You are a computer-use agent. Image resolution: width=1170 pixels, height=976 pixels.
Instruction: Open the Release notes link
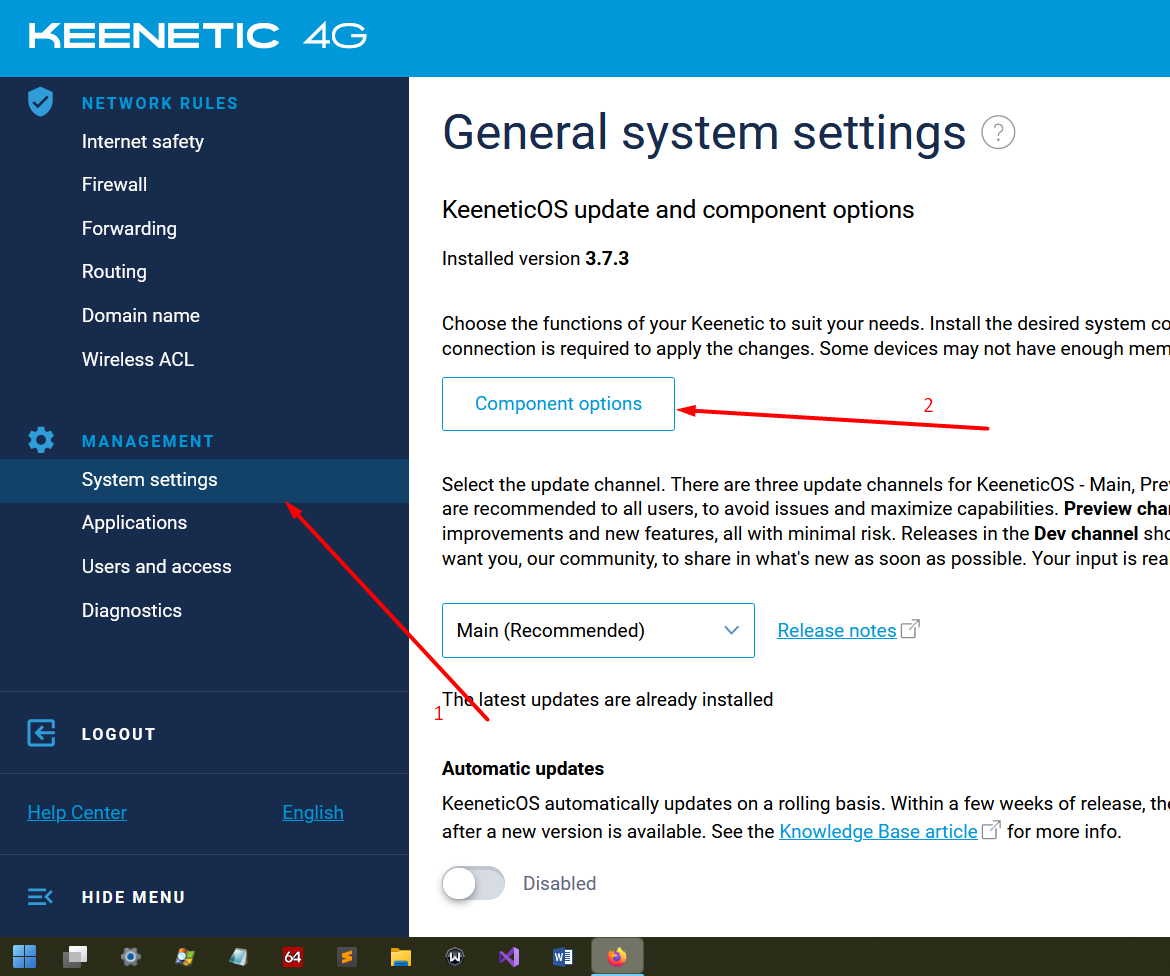[837, 631]
